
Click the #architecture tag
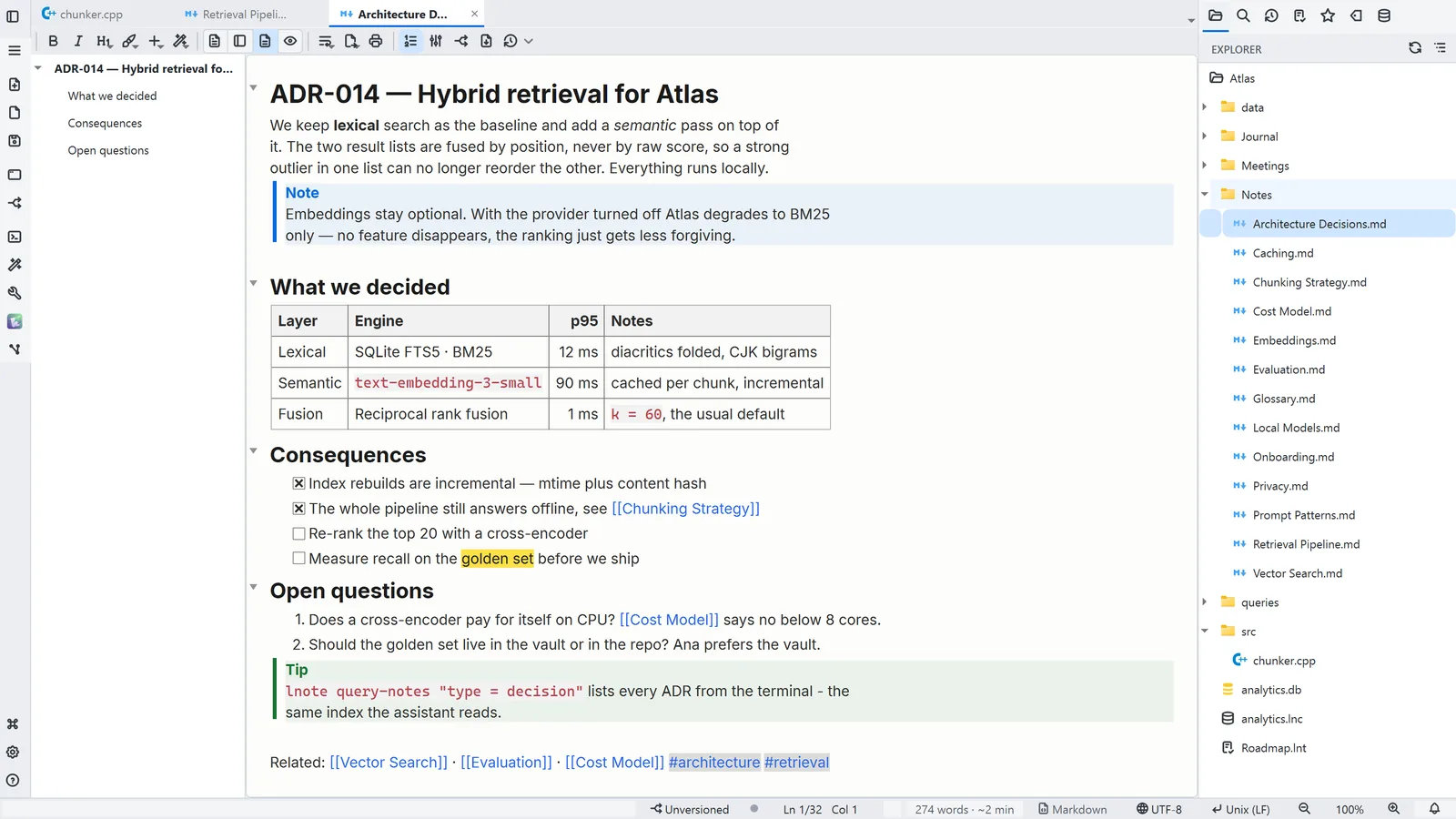pos(714,763)
